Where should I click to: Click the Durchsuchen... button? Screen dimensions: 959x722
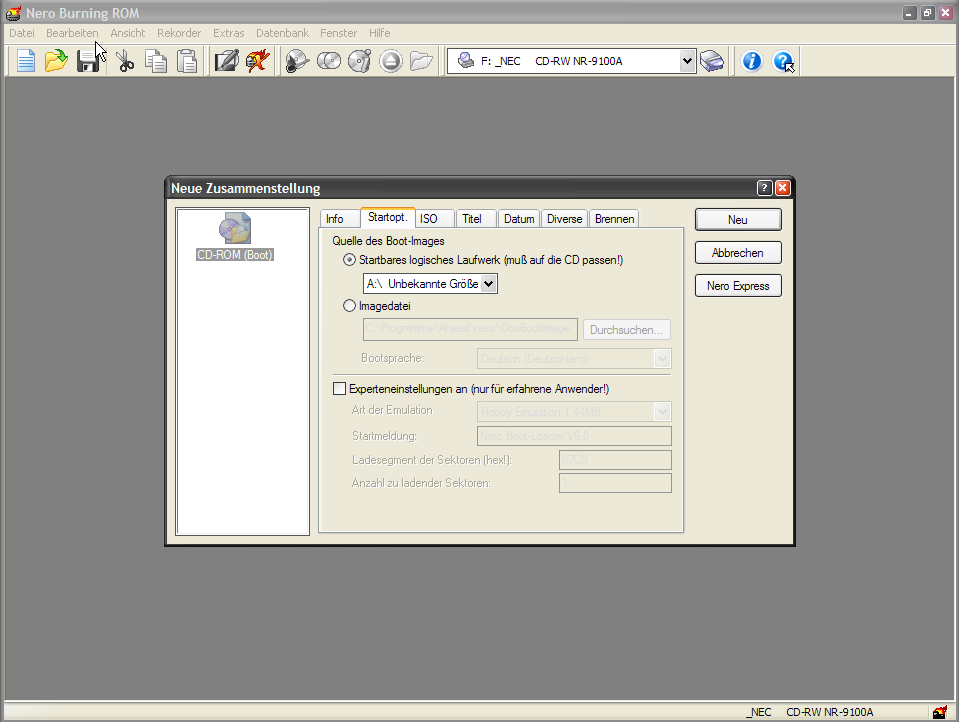coord(626,330)
